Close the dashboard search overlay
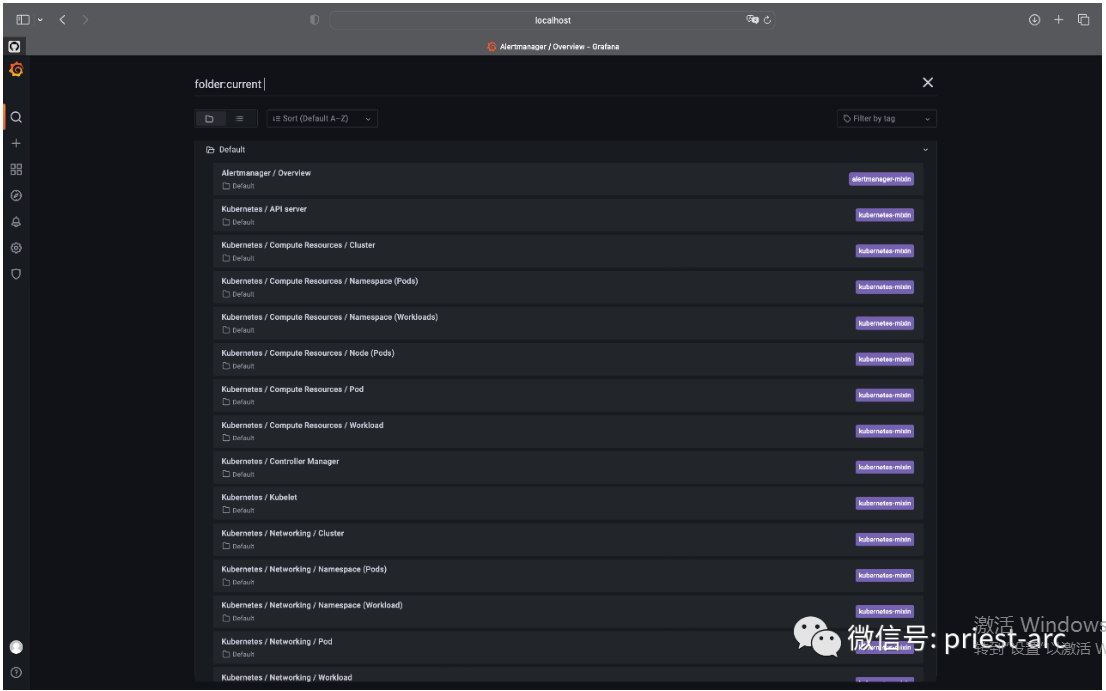Viewport: 1106px width, 691px height. (x=928, y=82)
